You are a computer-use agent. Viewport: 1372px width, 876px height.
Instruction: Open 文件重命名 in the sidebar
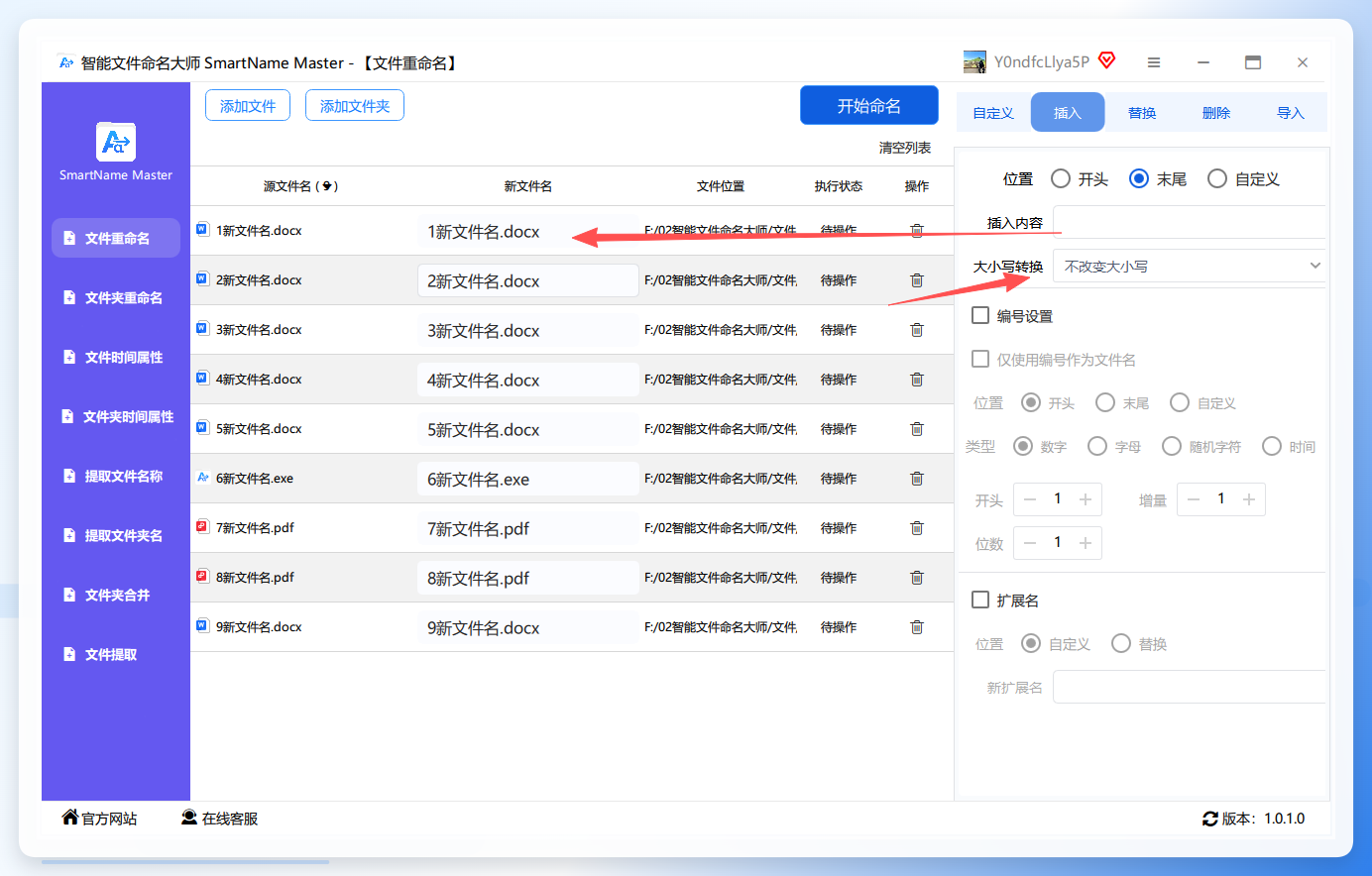click(x=116, y=238)
